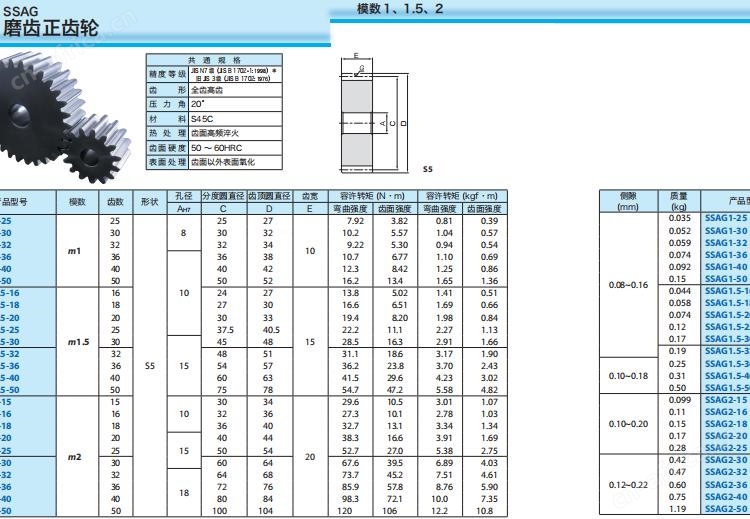This screenshot has height=519, width=750.
Task: Open the SSAG1-36 product link
Action: click(725, 254)
